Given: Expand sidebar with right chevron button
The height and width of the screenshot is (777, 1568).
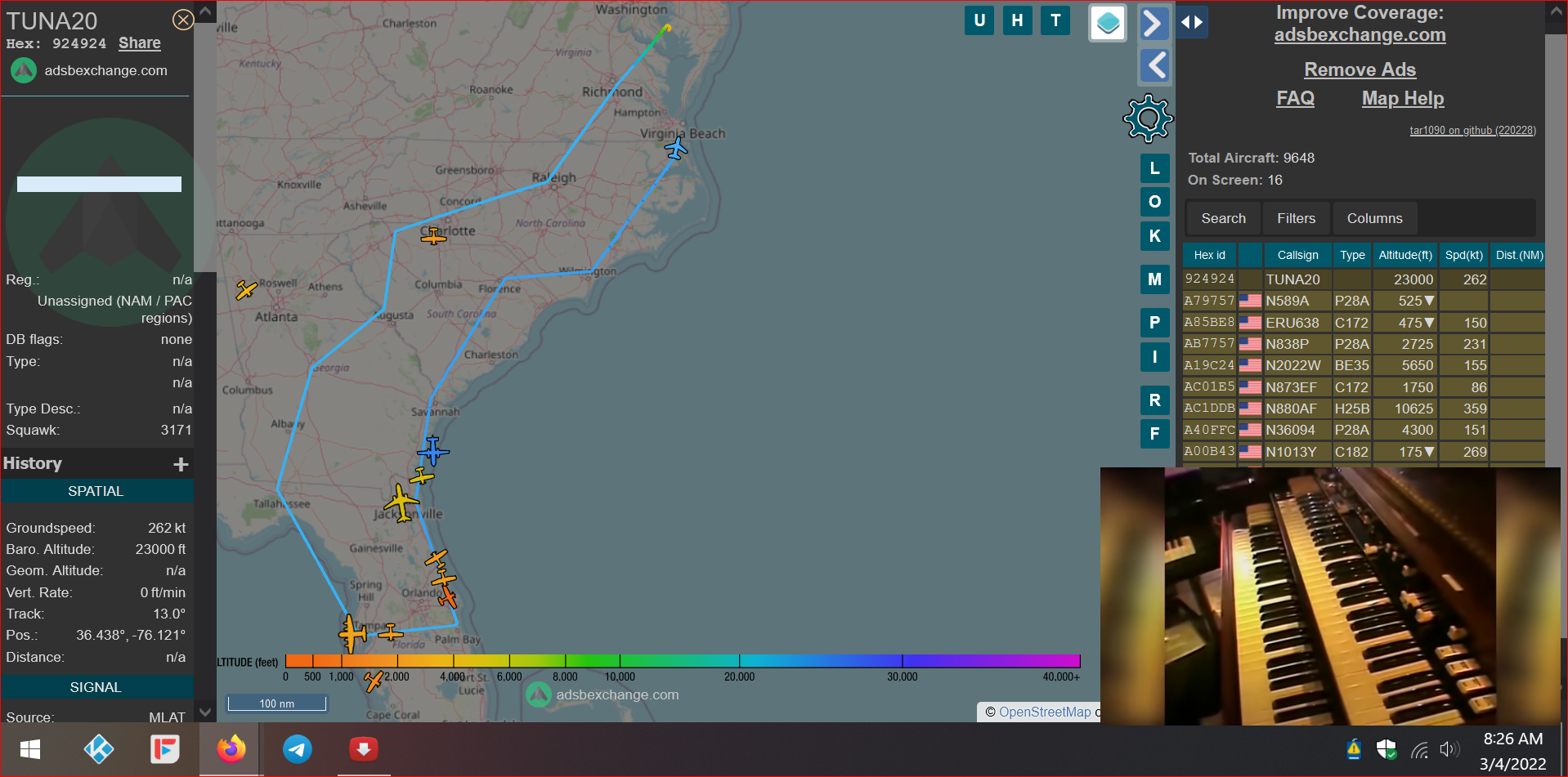Looking at the screenshot, I should 1153,23.
